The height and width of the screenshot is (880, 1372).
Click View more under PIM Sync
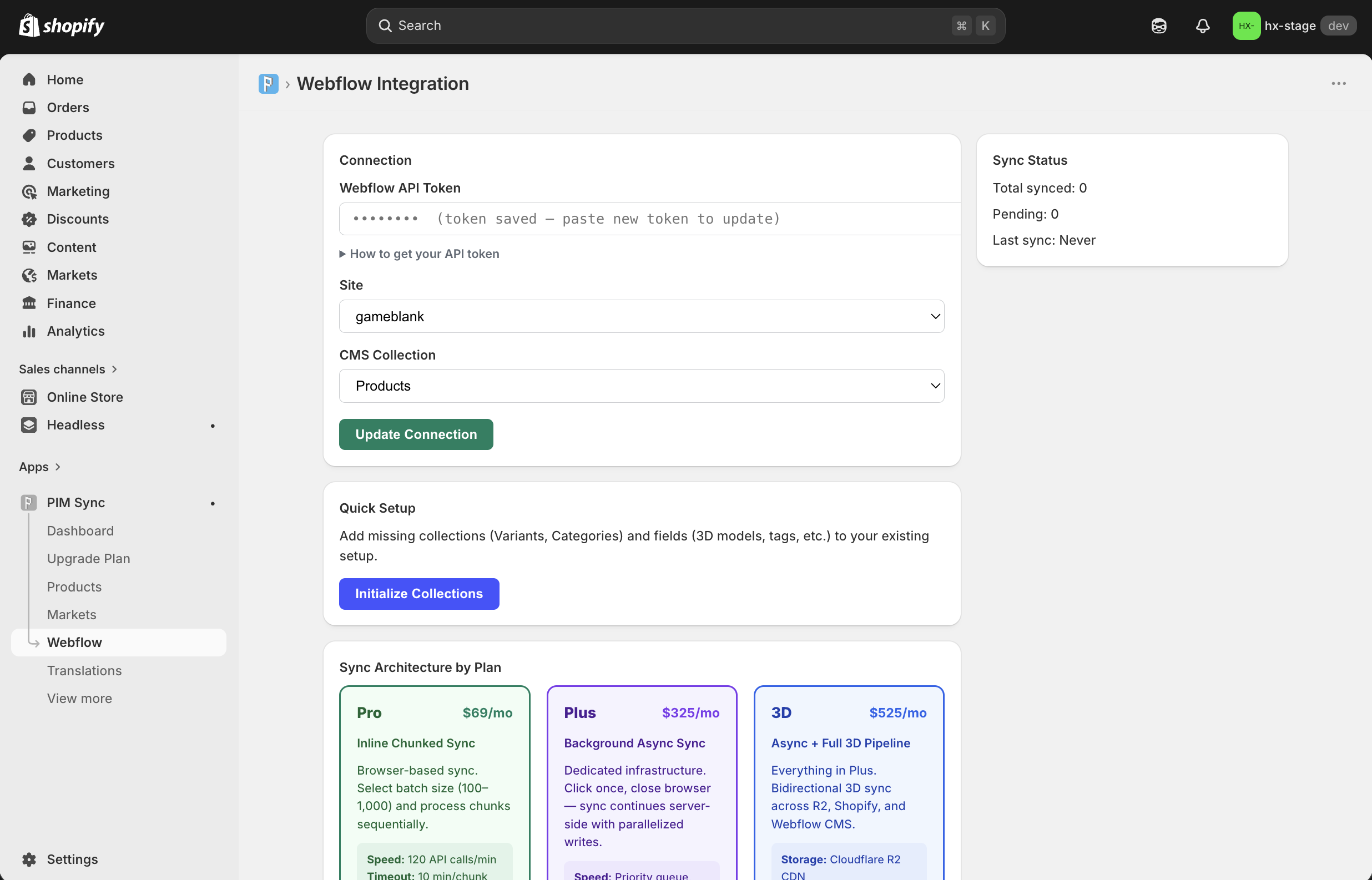coord(79,699)
